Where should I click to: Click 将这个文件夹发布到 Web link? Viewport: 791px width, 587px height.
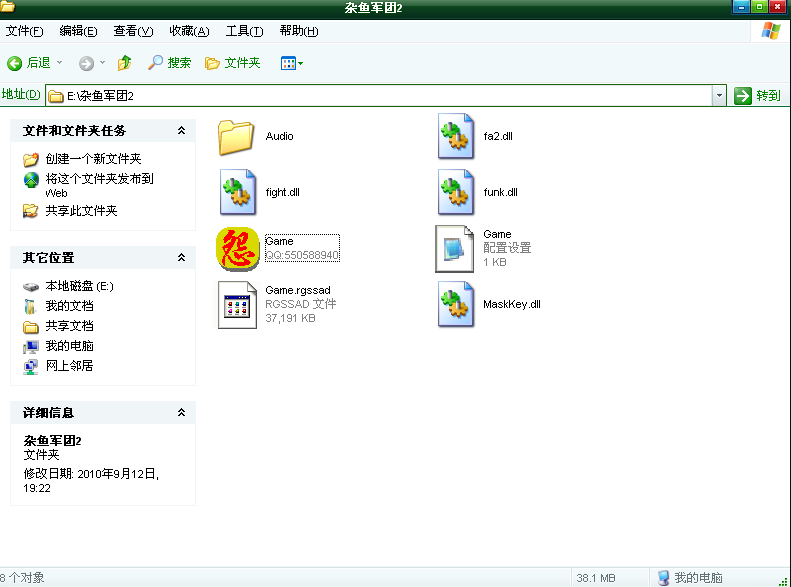tap(99, 185)
